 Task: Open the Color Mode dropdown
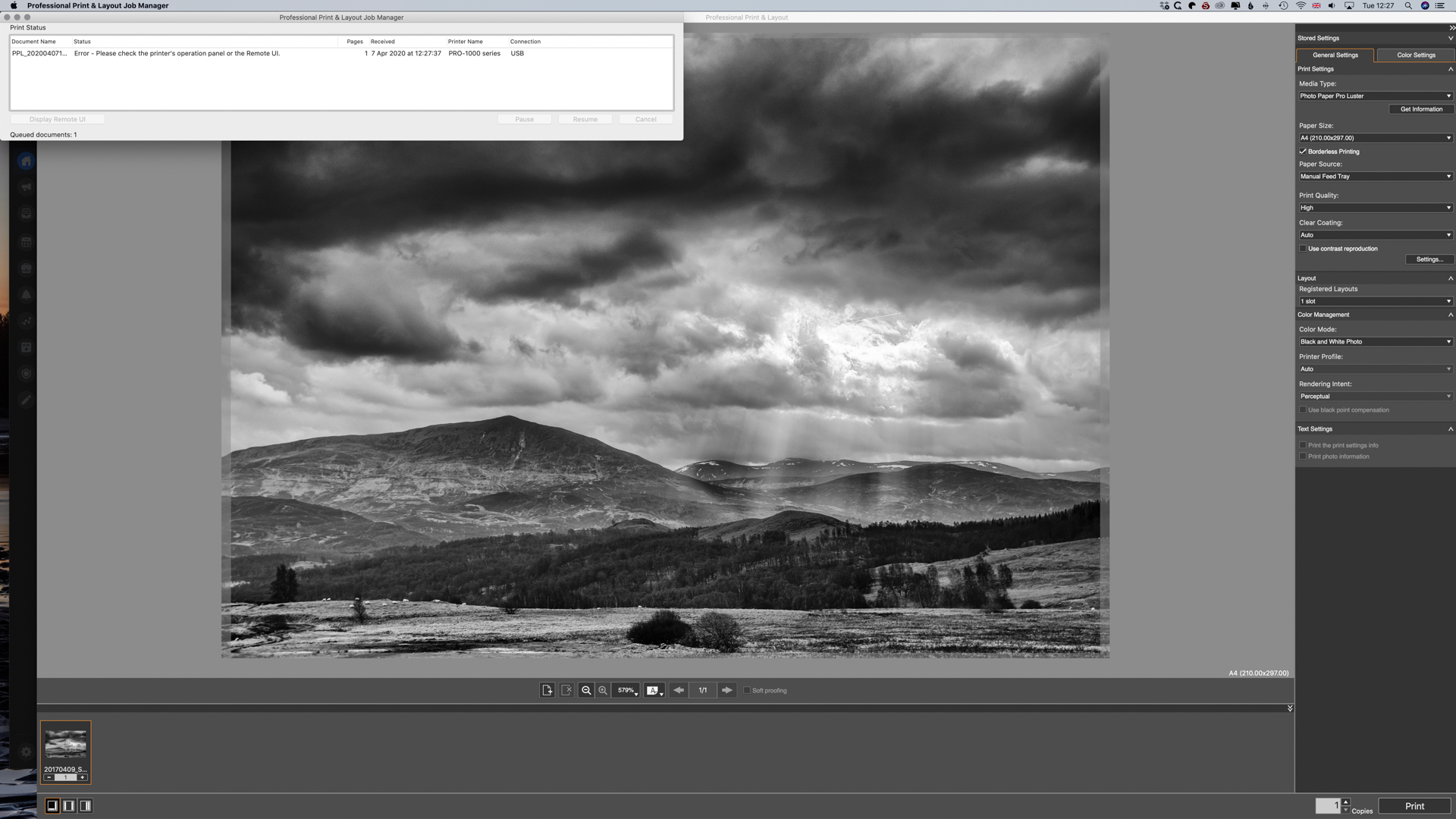pyautogui.click(x=1375, y=342)
